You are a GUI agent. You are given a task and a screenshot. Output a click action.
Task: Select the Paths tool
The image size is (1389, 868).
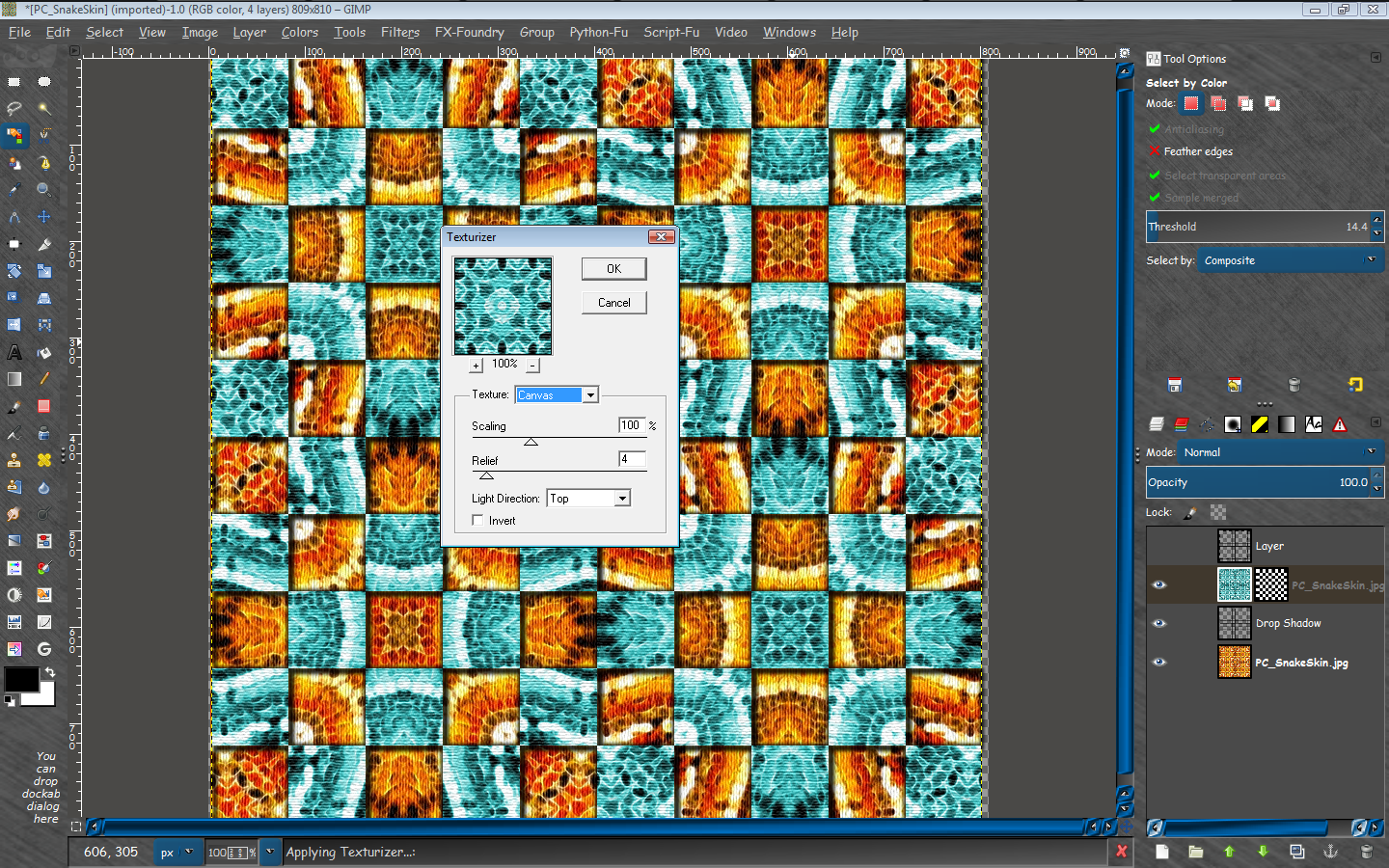tap(44, 163)
